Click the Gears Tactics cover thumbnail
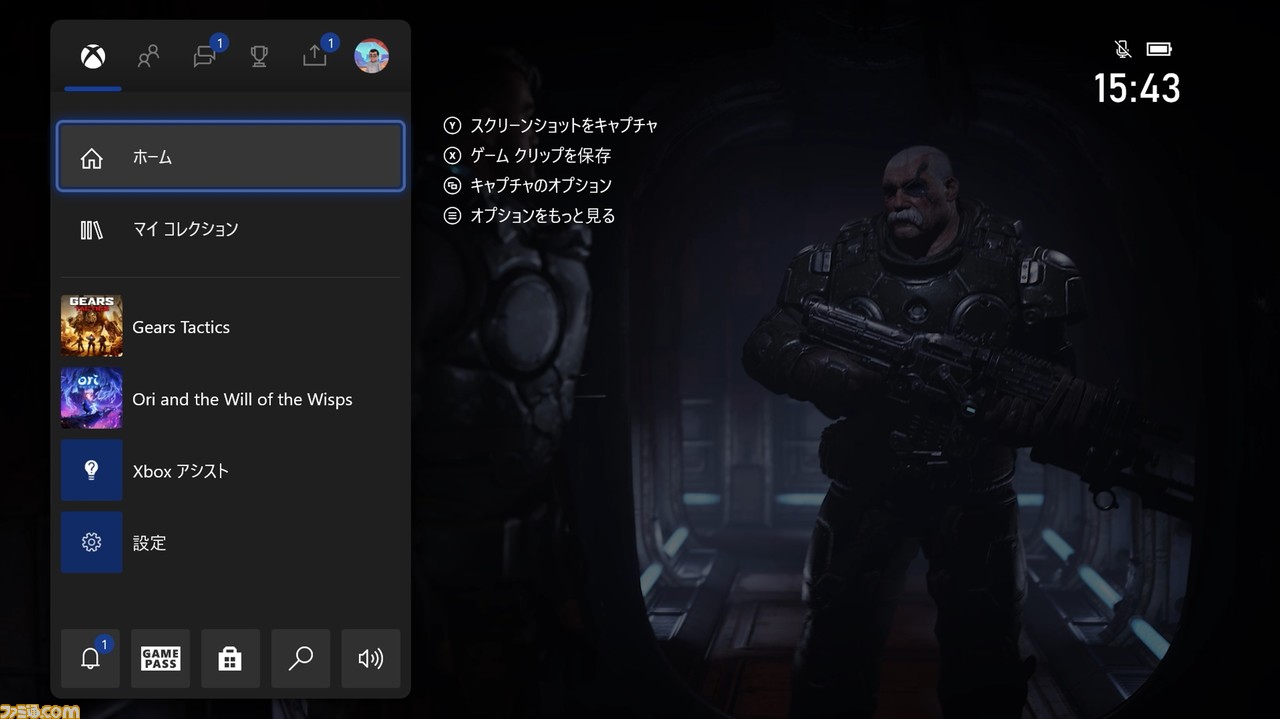This screenshot has width=1280, height=719. [x=92, y=326]
